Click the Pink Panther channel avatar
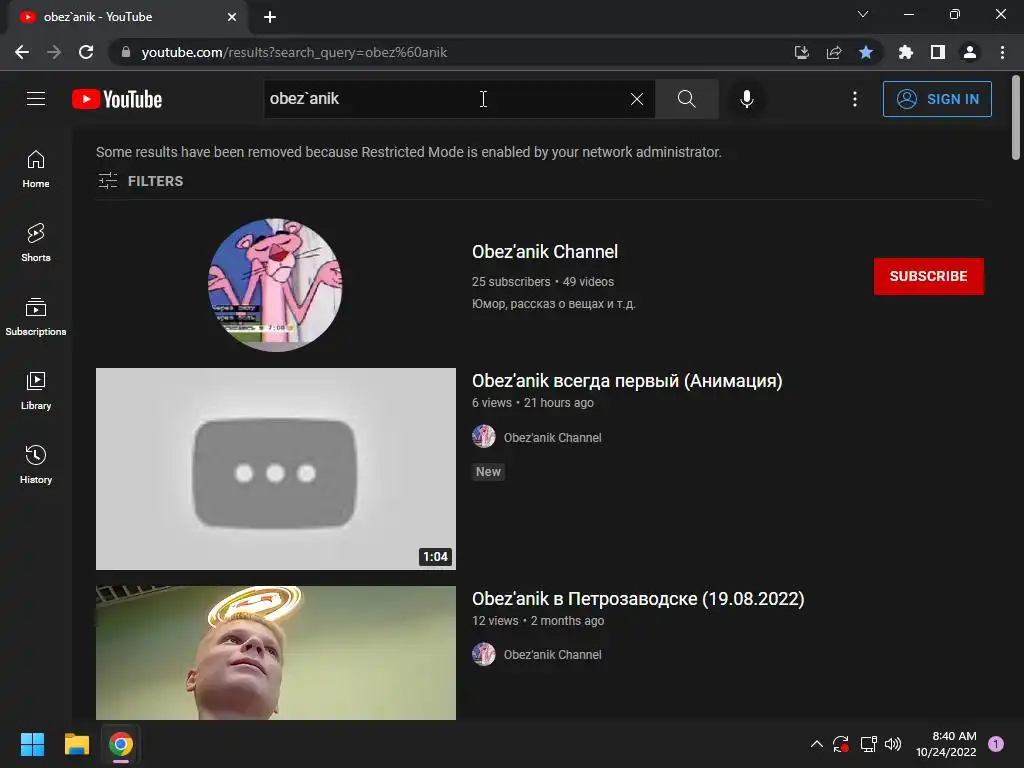The width and height of the screenshot is (1024, 768). tap(275, 285)
